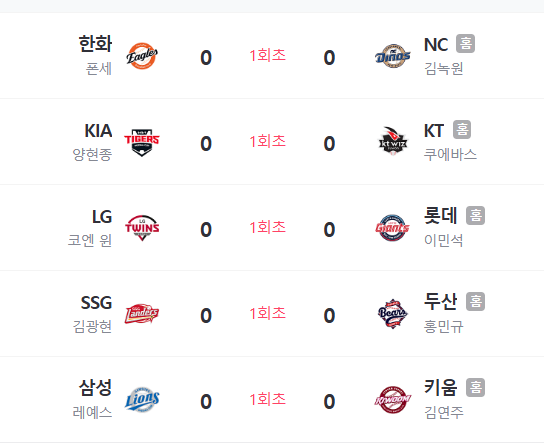Click the Kiwoom Heroes logo

[x=392, y=400]
